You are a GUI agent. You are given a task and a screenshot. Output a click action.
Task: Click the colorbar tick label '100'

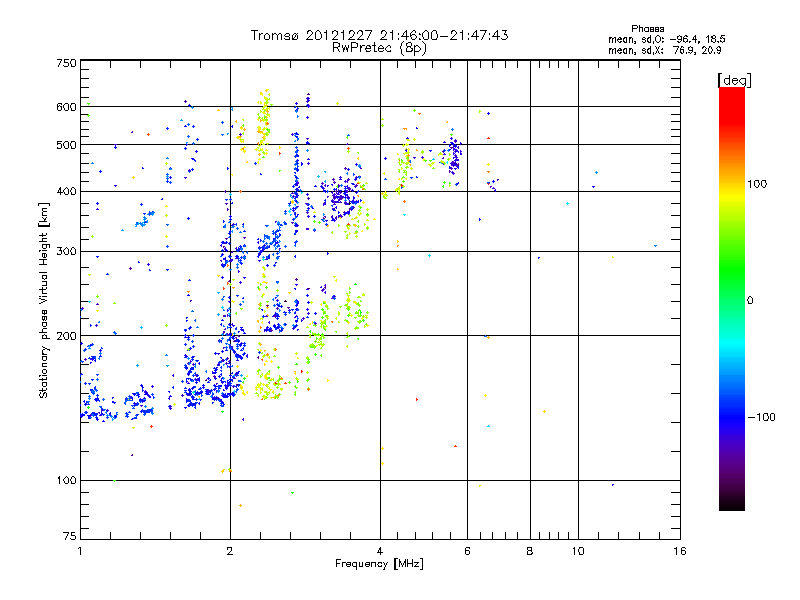pyautogui.click(x=757, y=184)
